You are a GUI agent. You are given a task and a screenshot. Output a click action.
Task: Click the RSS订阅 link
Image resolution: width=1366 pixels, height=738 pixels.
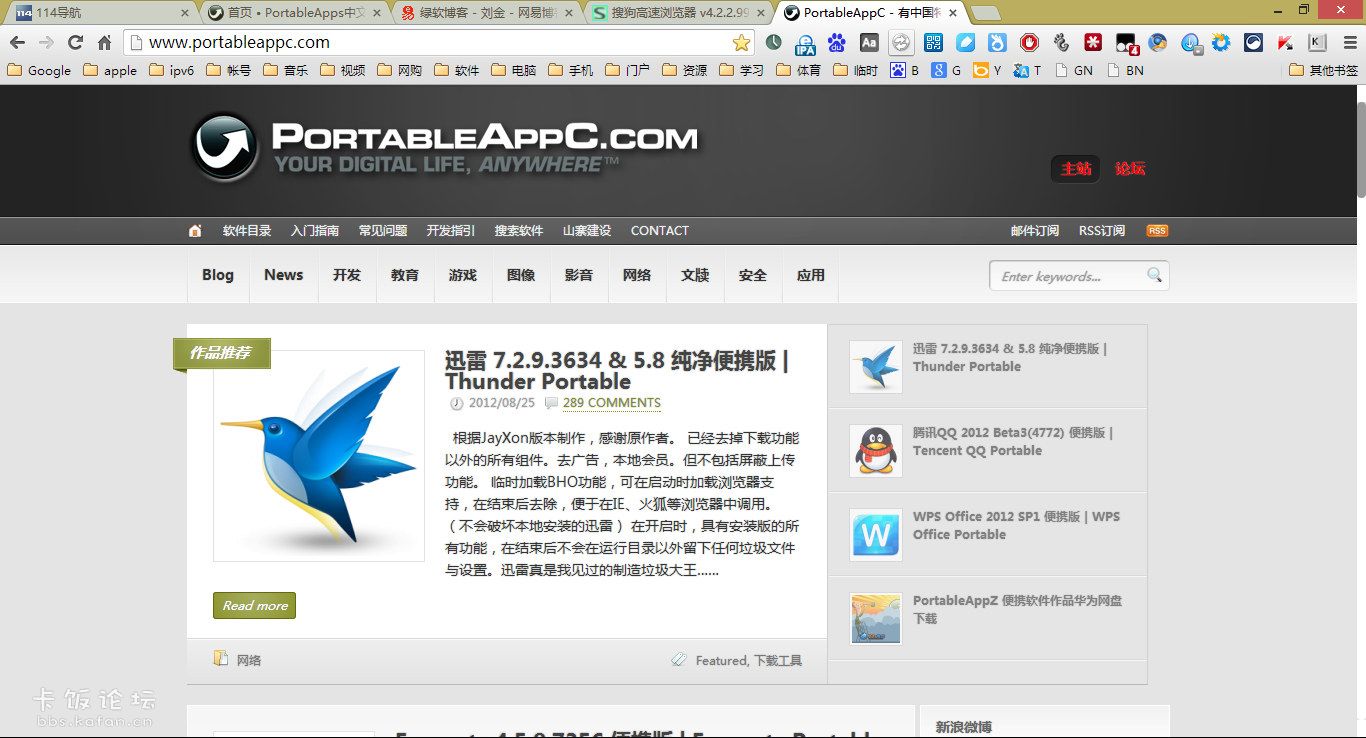pyautogui.click(x=1101, y=231)
